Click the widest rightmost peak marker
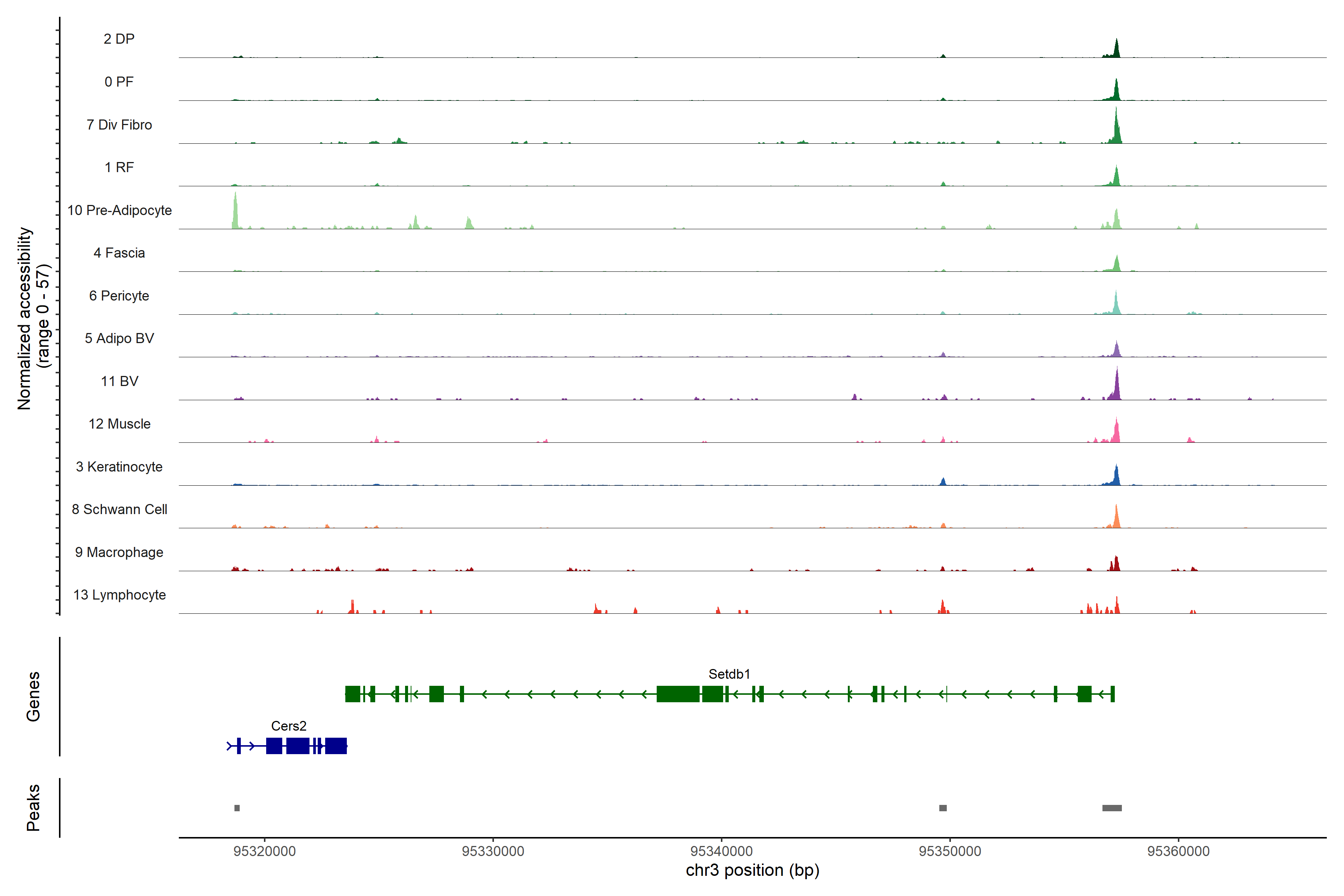1344x896 pixels. pyautogui.click(x=1111, y=808)
